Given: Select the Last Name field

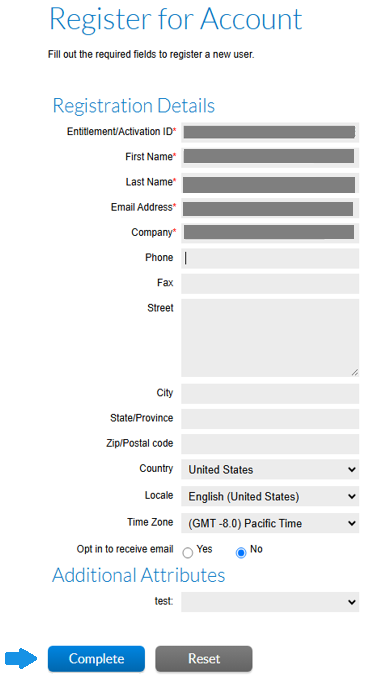Looking at the screenshot, I should 270,183.
